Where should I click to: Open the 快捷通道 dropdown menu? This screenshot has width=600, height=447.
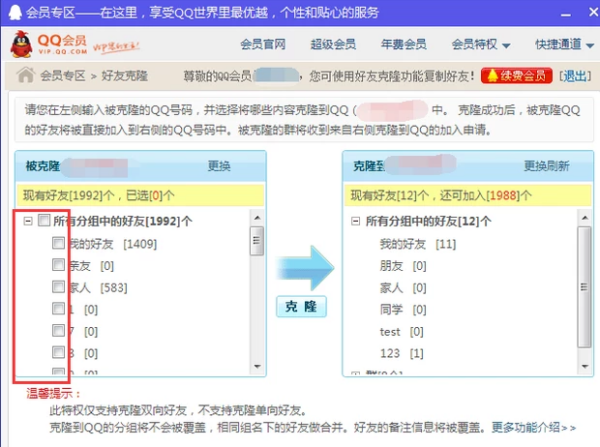[x=564, y=44]
